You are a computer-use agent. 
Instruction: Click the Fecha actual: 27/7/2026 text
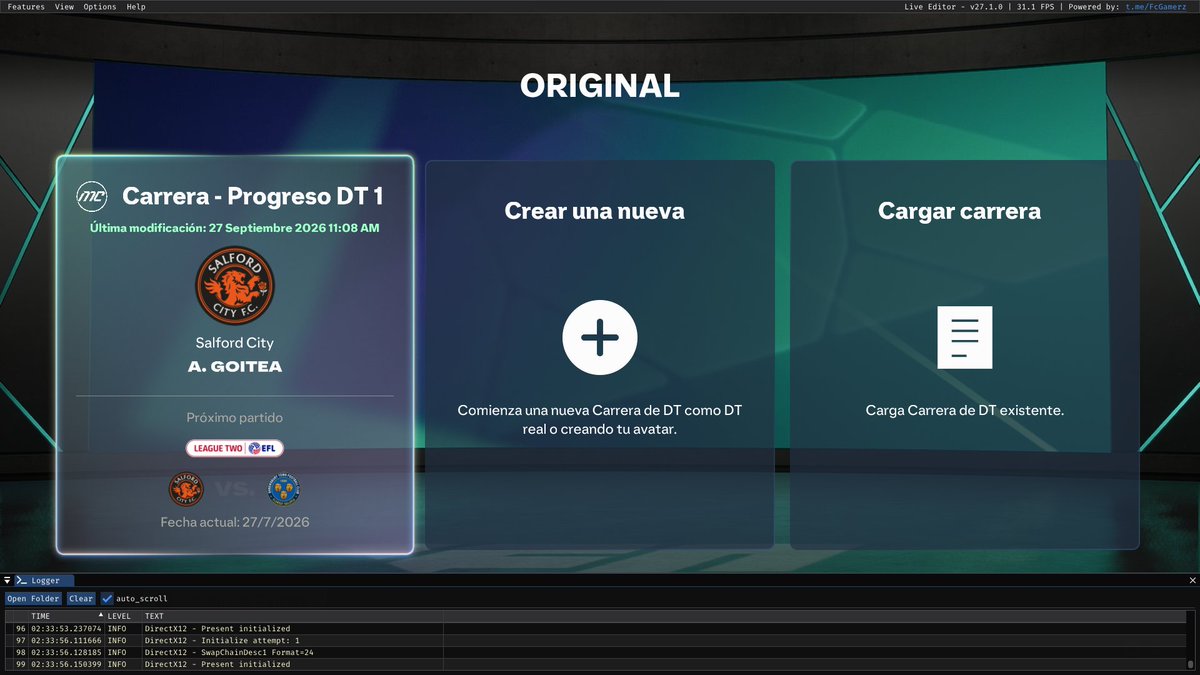(x=235, y=522)
